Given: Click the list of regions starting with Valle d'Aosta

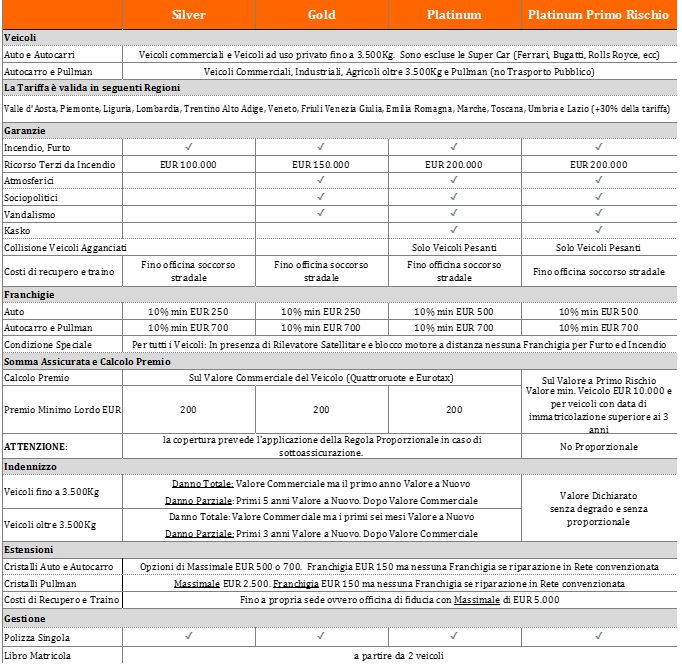Looking at the screenshot, I should [x=337, y=109].
